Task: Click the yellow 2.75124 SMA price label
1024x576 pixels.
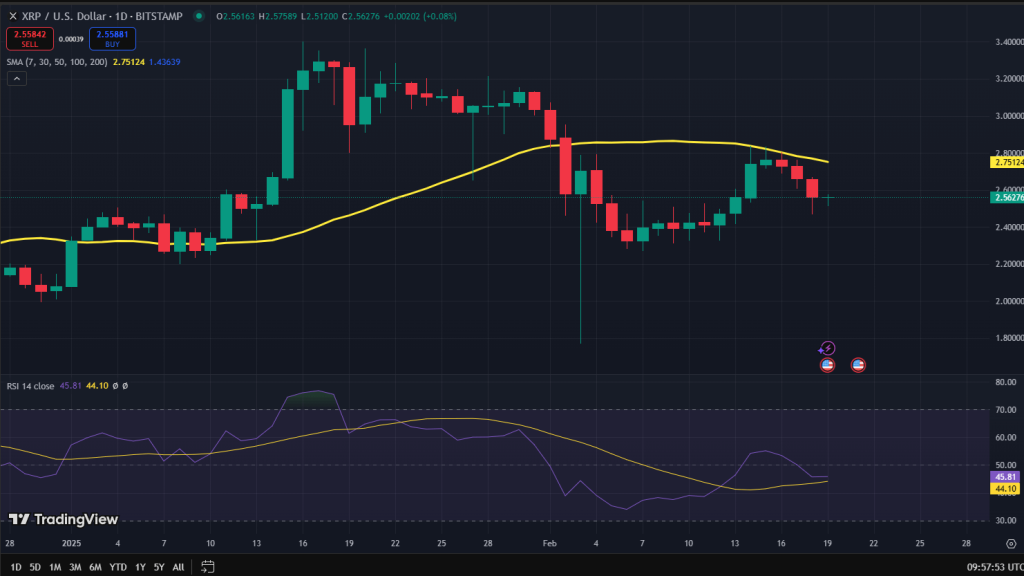Action: point(1007,163)
